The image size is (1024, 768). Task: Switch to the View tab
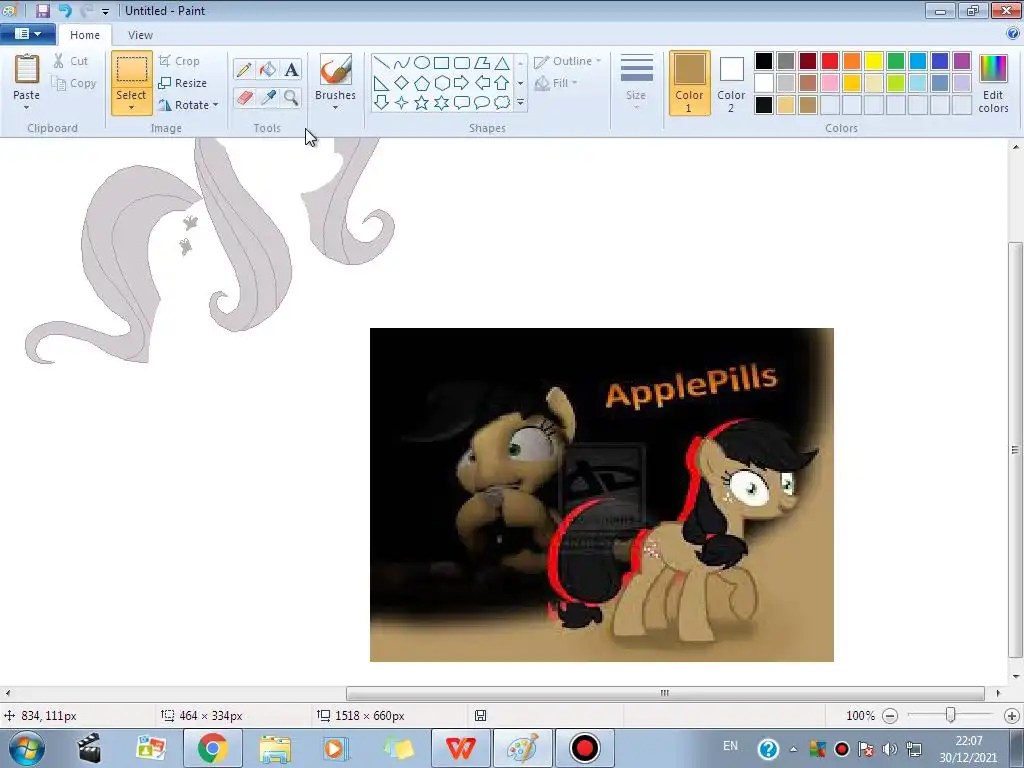click(x=140, y=35)
